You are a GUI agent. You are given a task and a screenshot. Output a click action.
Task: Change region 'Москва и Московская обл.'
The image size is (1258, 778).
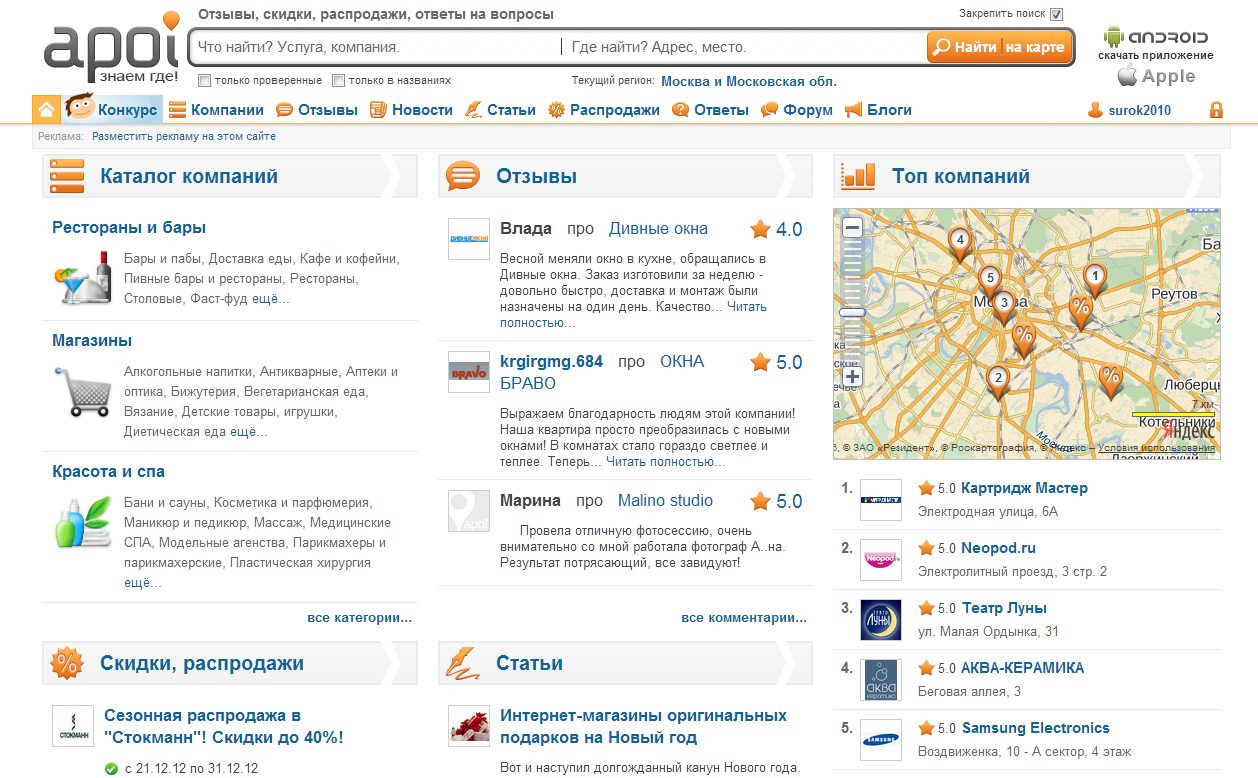point(749,81)
